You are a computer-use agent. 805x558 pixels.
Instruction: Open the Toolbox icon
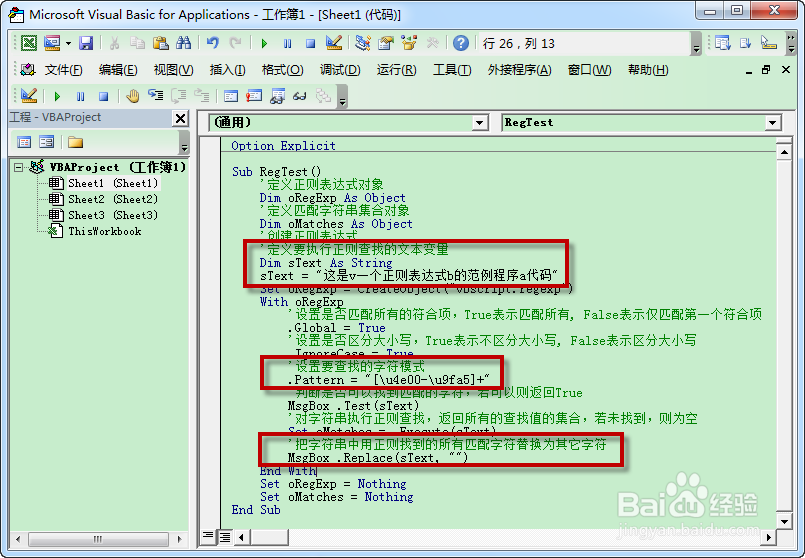click(x=432, y=43)
